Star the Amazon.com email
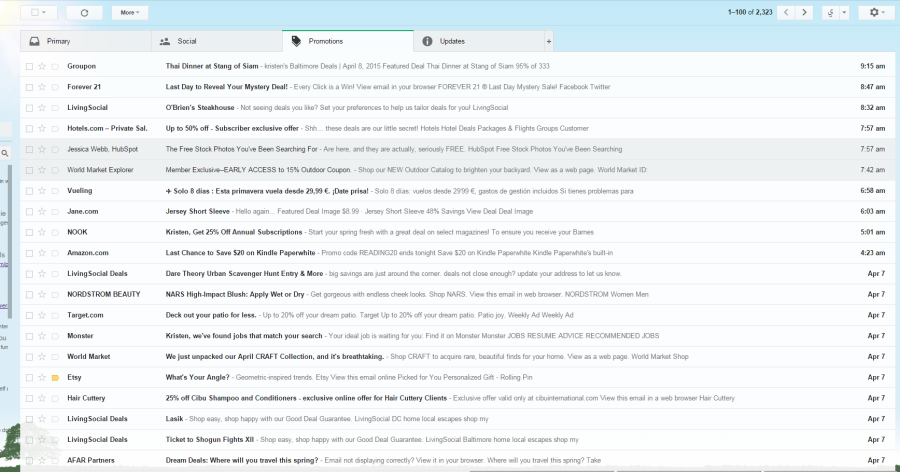 click(42, 253)
